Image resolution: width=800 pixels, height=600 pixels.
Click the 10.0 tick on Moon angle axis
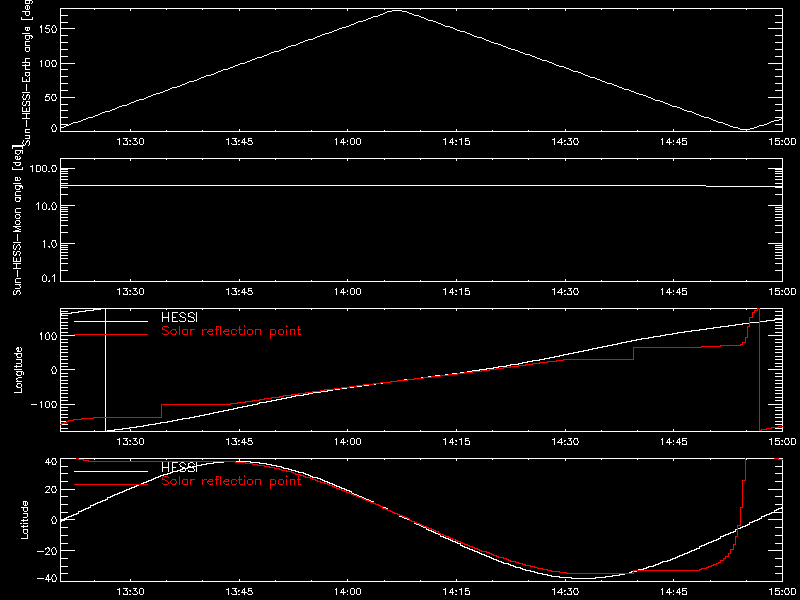(x=45, y=206)
